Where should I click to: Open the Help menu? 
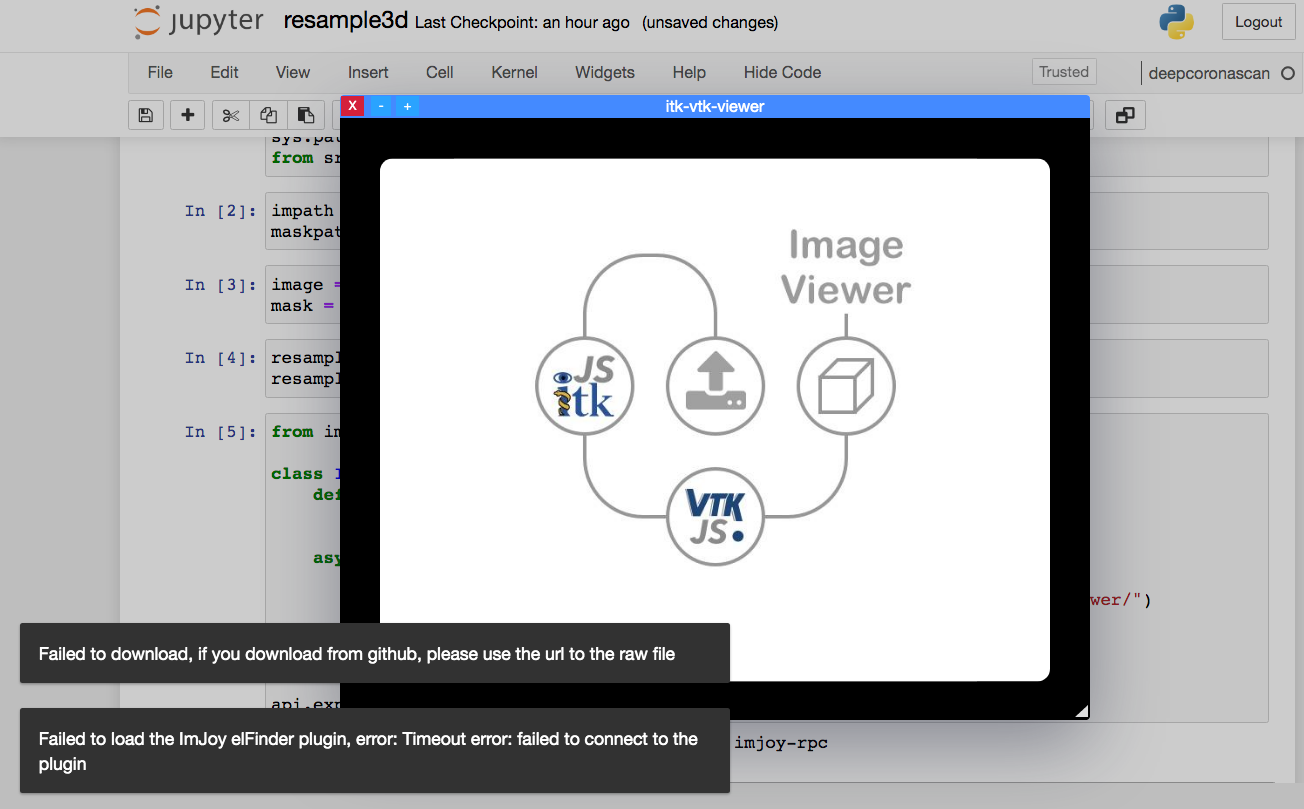689,72
